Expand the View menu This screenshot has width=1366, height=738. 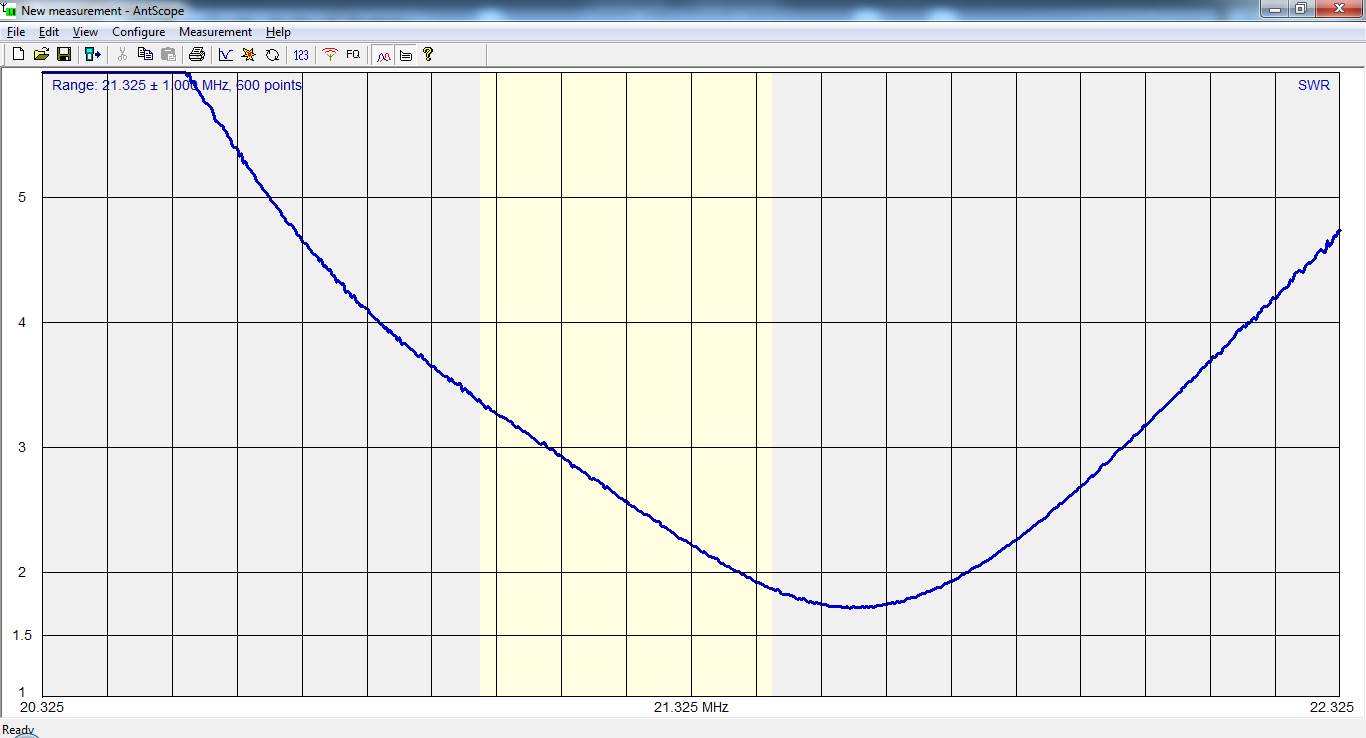coord(85,32)
